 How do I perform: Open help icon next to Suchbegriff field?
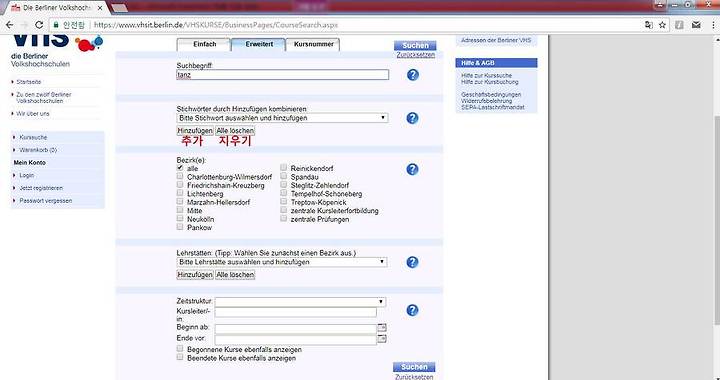[x=413, y=75]
